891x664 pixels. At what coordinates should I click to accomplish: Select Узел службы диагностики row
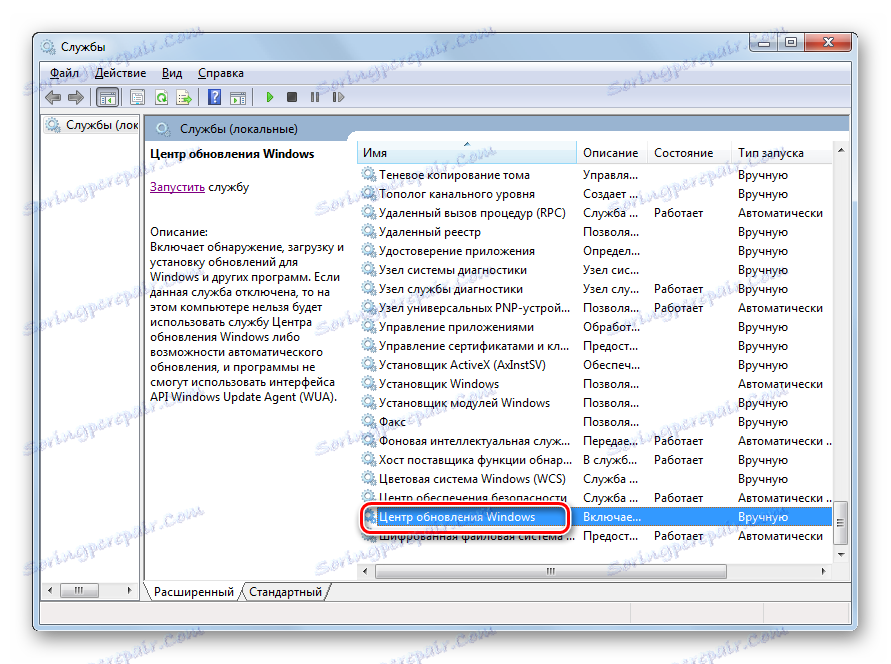pos(596,289)
